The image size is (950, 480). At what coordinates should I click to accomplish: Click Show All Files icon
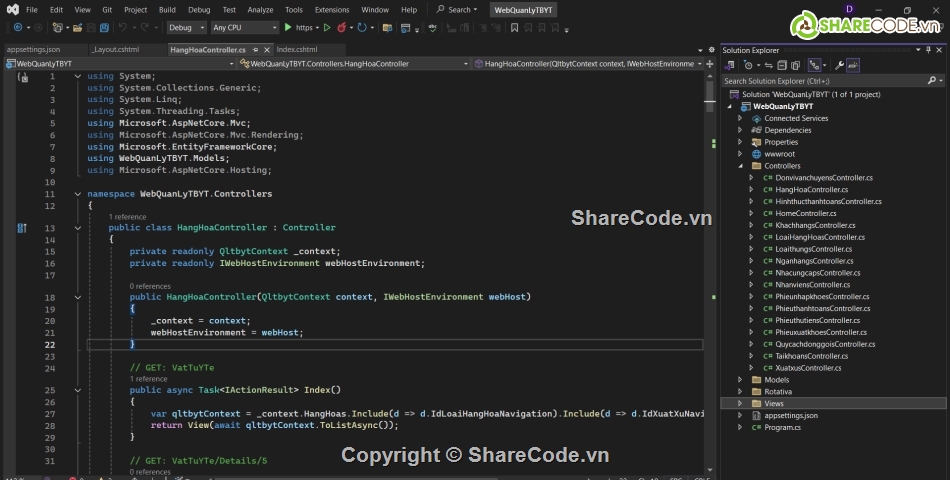pos(796,65)
